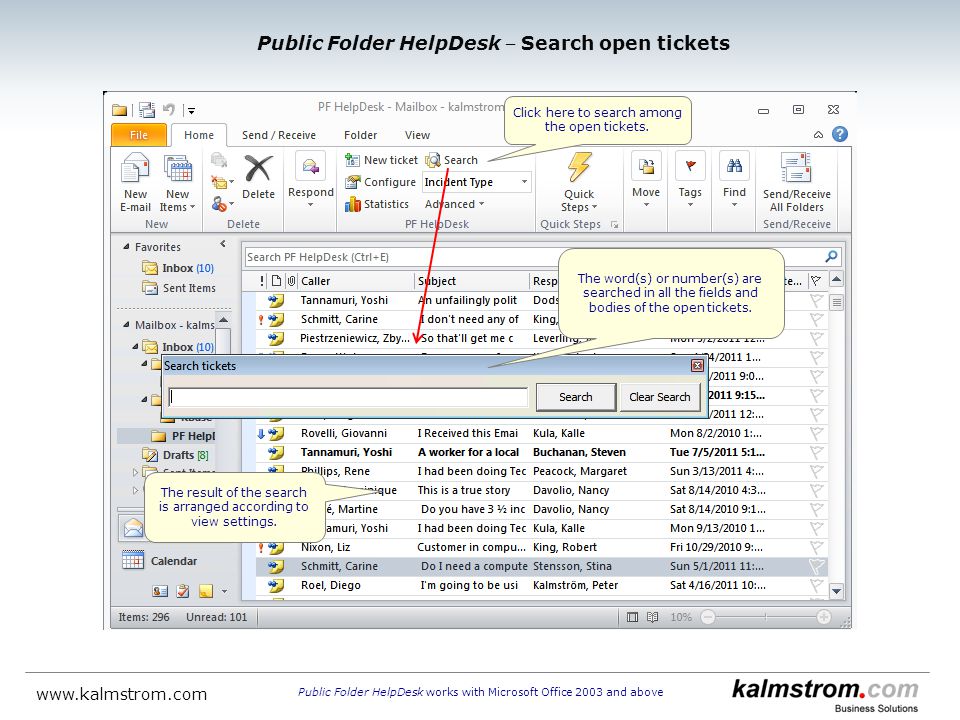This screenshot has width=960, height=720.
Task: Switch to normal view in status bar
Action: coord(632,617)
